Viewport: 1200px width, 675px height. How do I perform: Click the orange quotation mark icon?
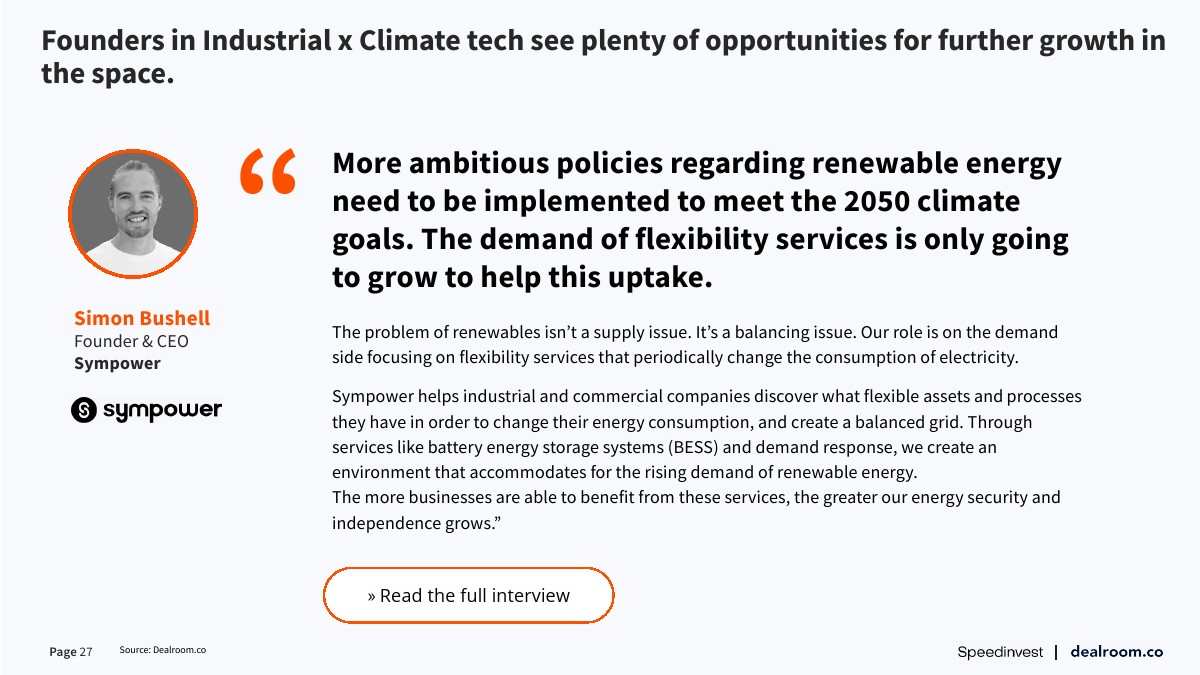coord(268,172)
